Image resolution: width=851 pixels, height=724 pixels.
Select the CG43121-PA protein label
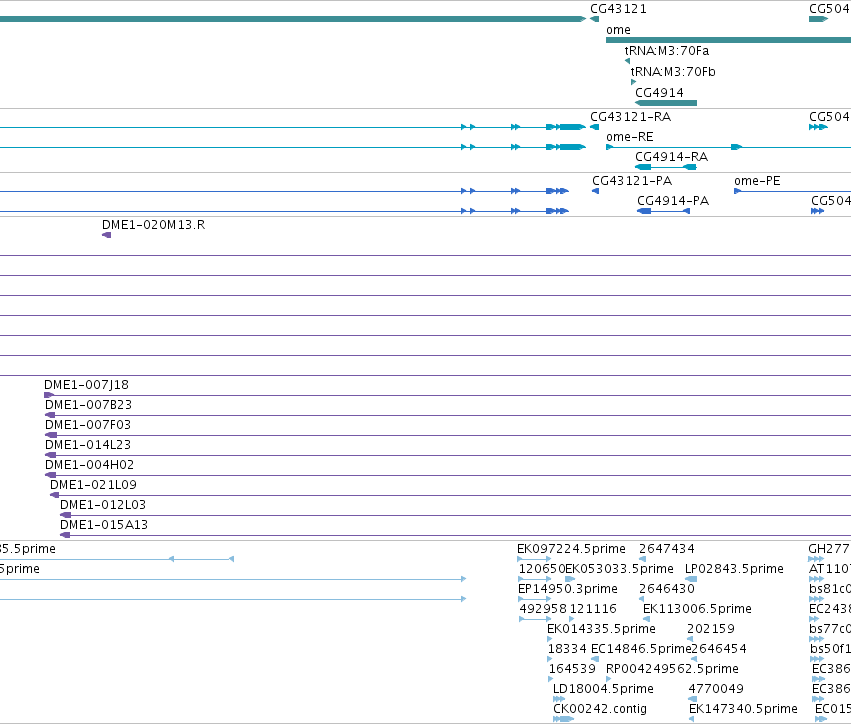[632, 181]
